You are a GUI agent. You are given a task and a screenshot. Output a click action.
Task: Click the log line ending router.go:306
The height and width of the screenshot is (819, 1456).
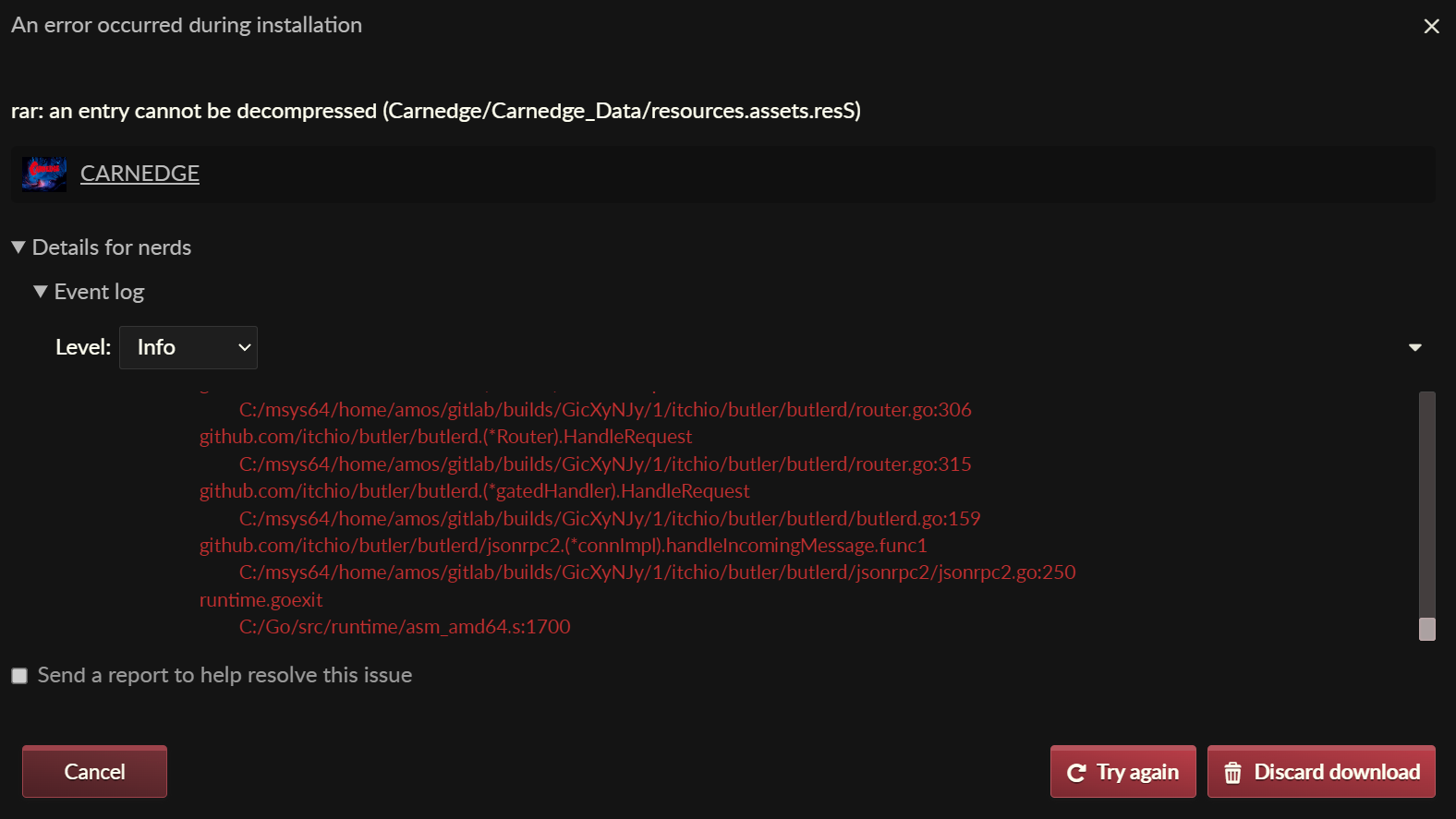[x=605, y=410]
